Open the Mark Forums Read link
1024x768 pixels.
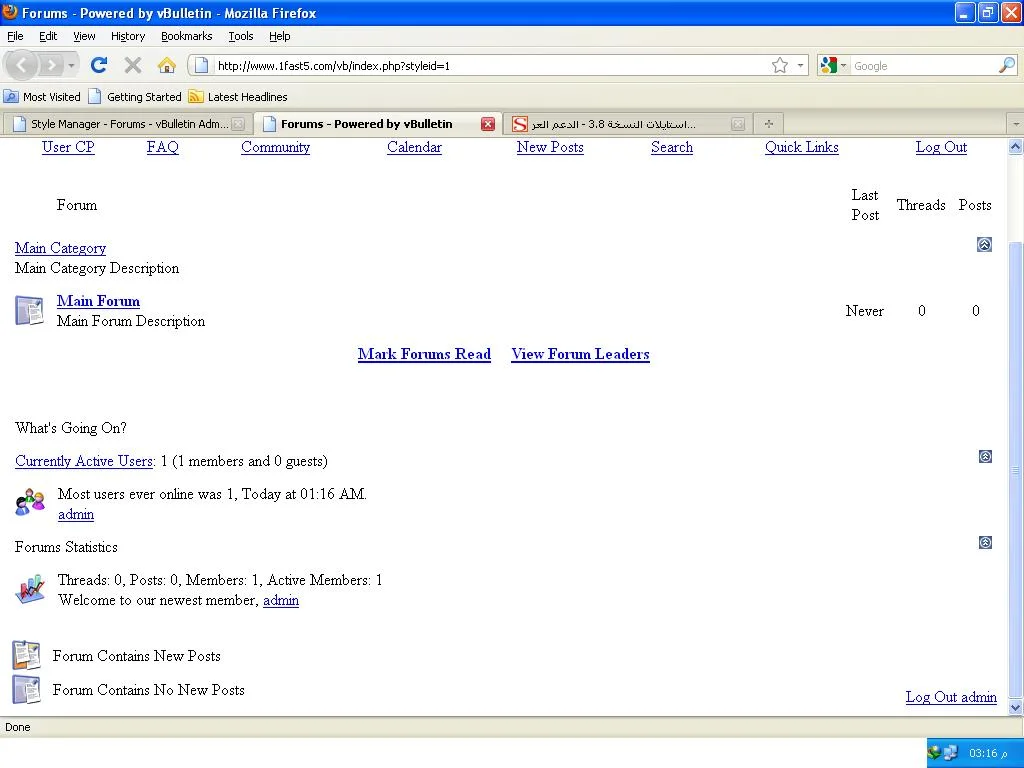tap(424, 354)
